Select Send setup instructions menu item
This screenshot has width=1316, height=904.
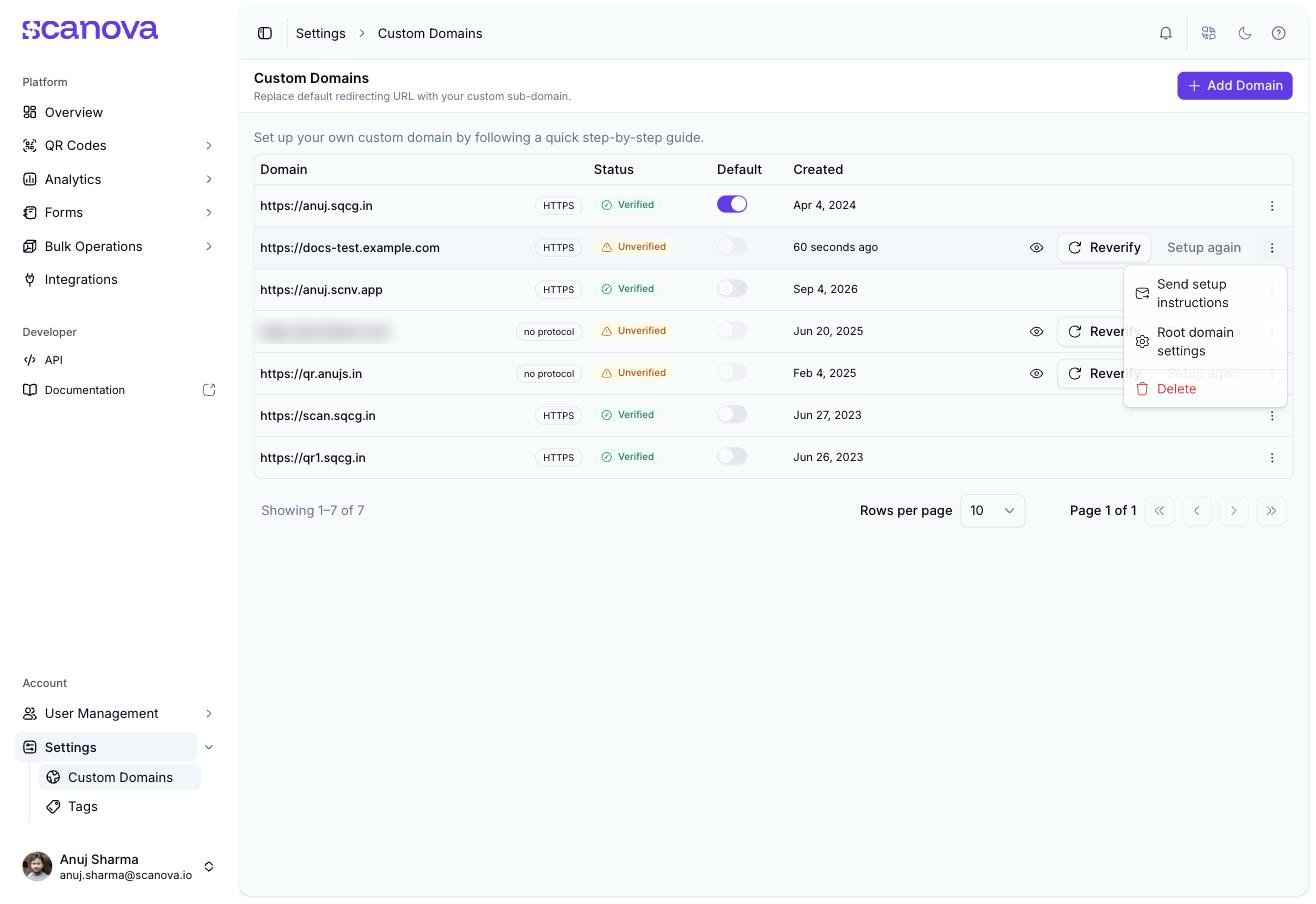1205,294
